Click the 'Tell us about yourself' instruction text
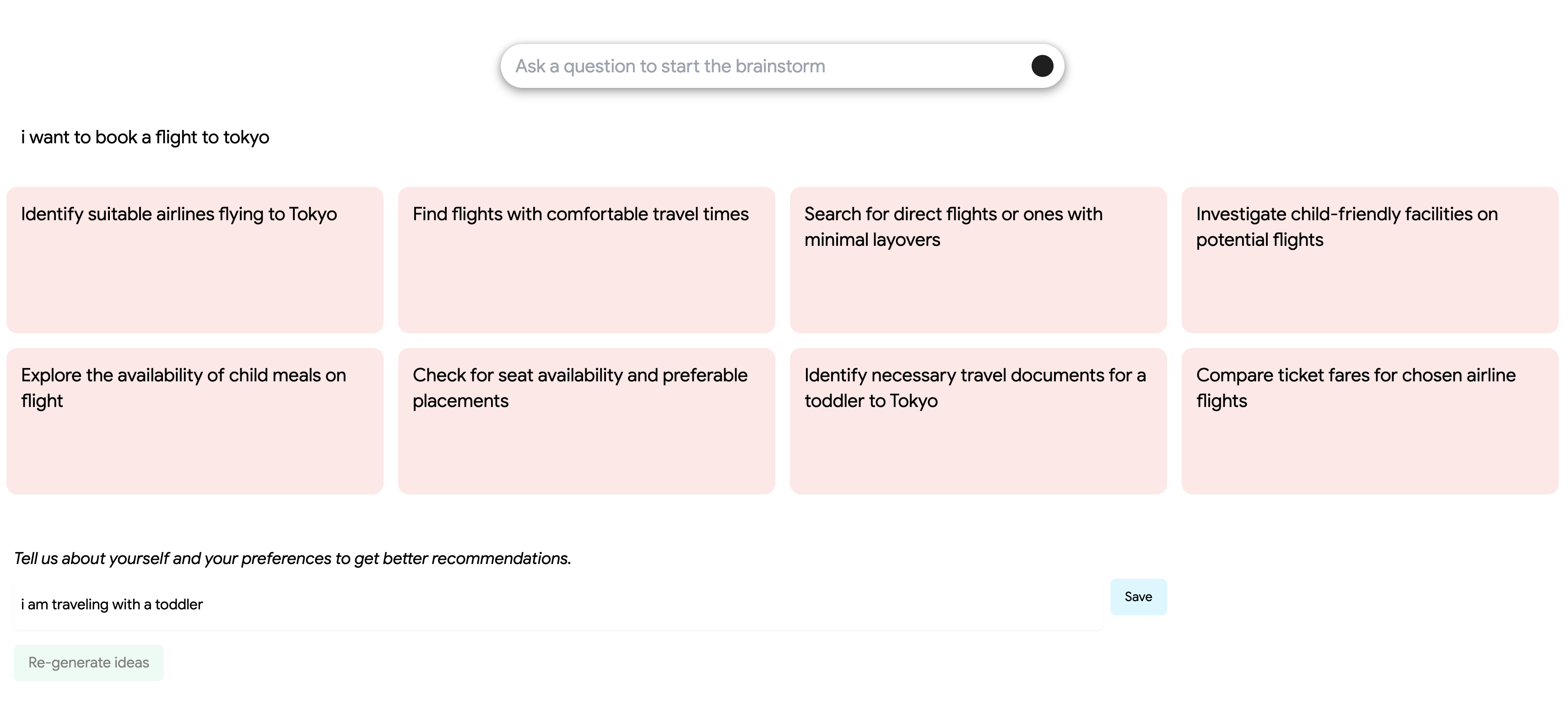The height and width of the screenshot is (716, 1568). pos(292,559)
